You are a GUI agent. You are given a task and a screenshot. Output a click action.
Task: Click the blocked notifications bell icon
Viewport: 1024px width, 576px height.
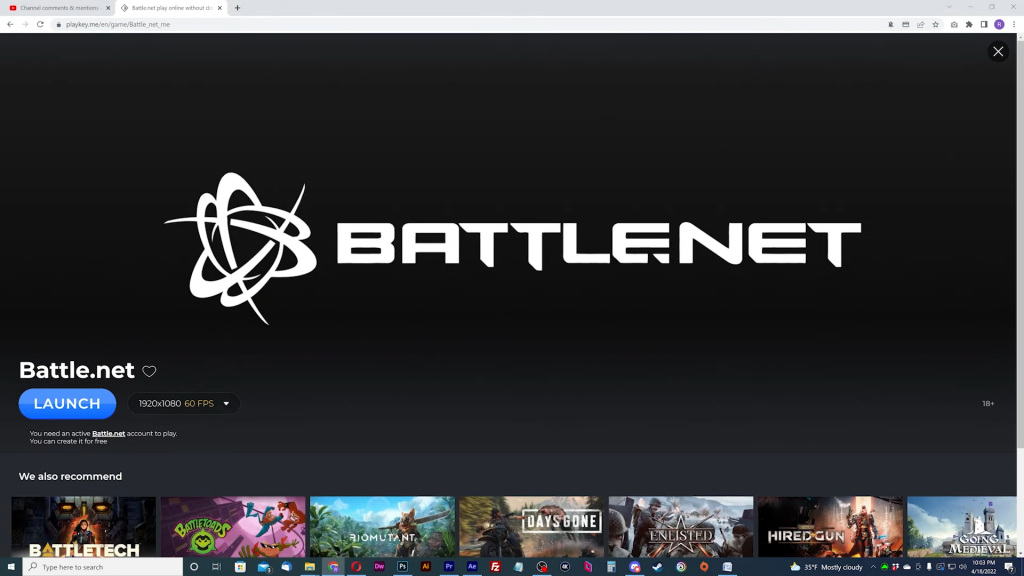pos(891,24)
